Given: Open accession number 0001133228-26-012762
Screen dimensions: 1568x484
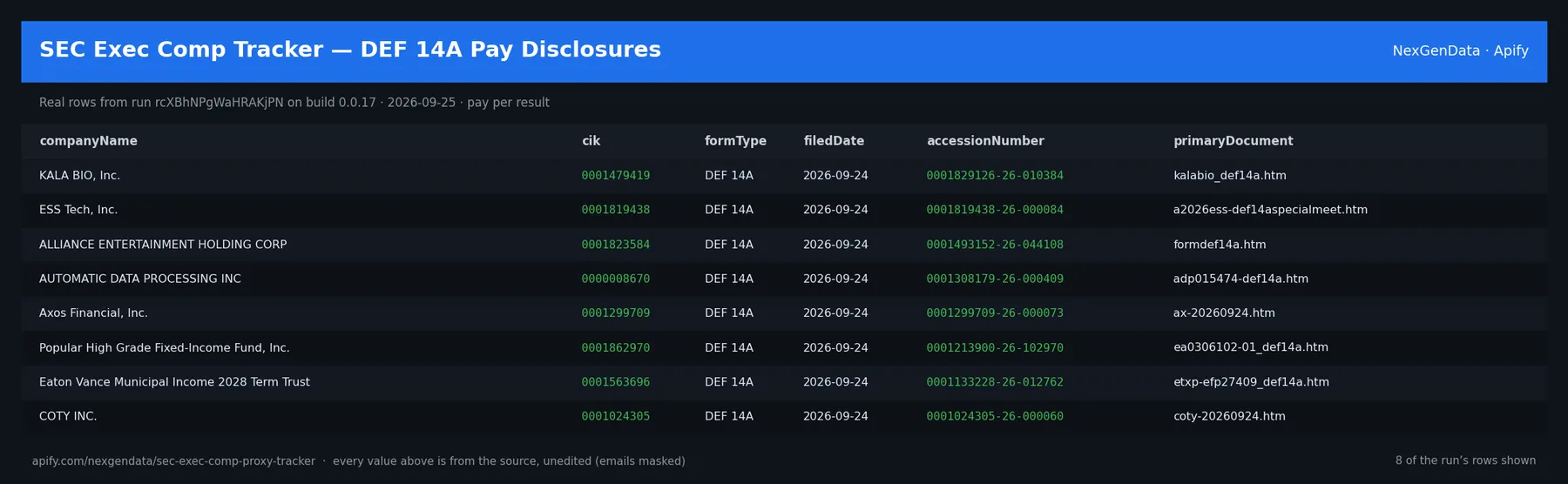Looking at the screenshot, I should pyautogui.click(x=995, y=382).
